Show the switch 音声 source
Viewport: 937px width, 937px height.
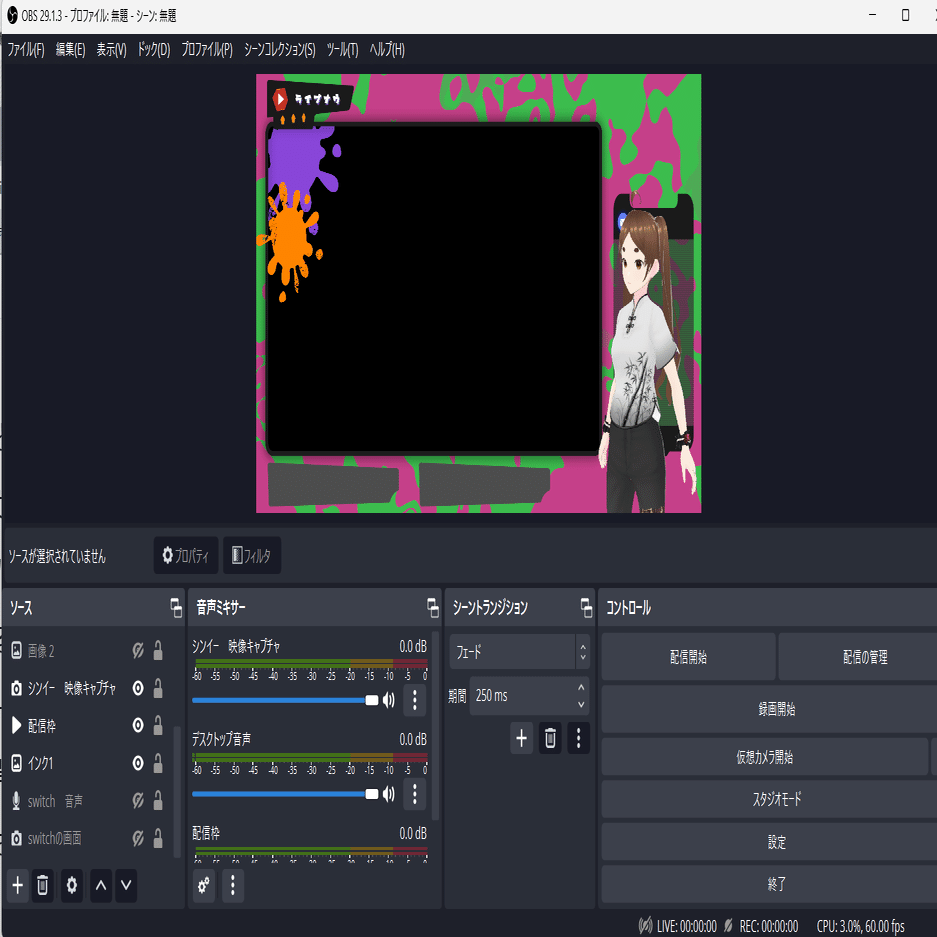(x=138, y=801)
